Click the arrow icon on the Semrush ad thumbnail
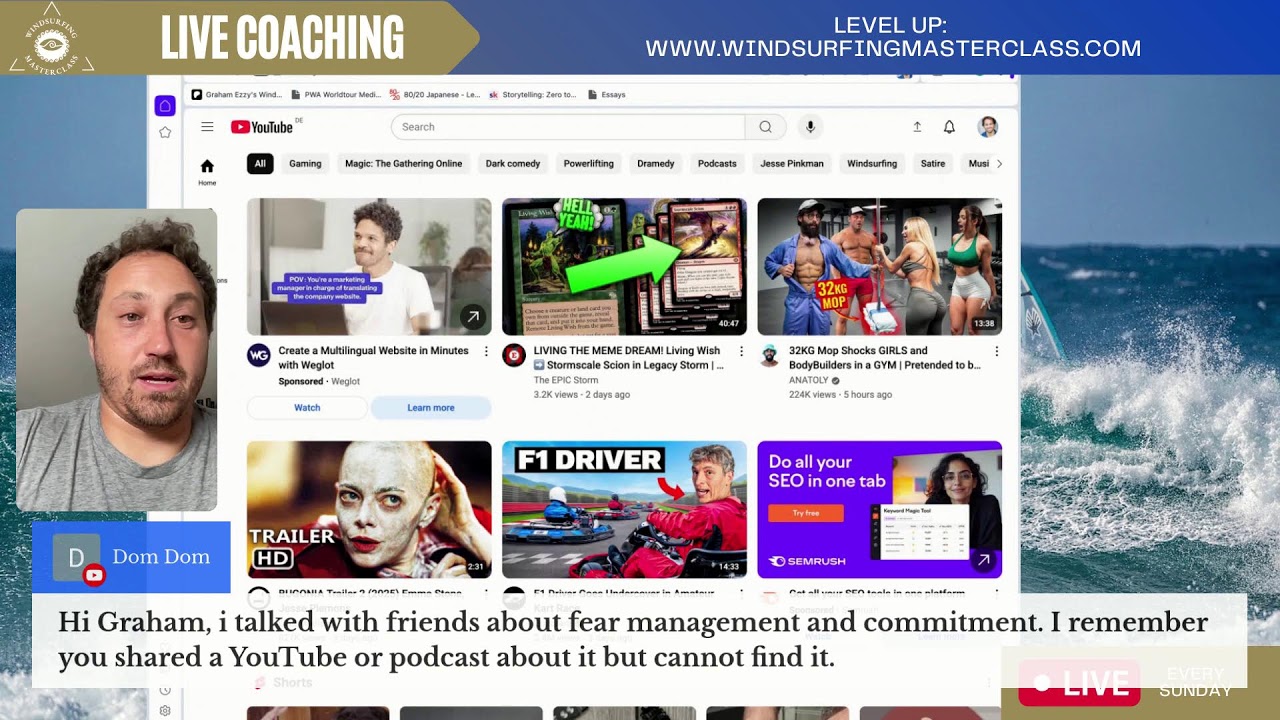 tap(983, 561)
